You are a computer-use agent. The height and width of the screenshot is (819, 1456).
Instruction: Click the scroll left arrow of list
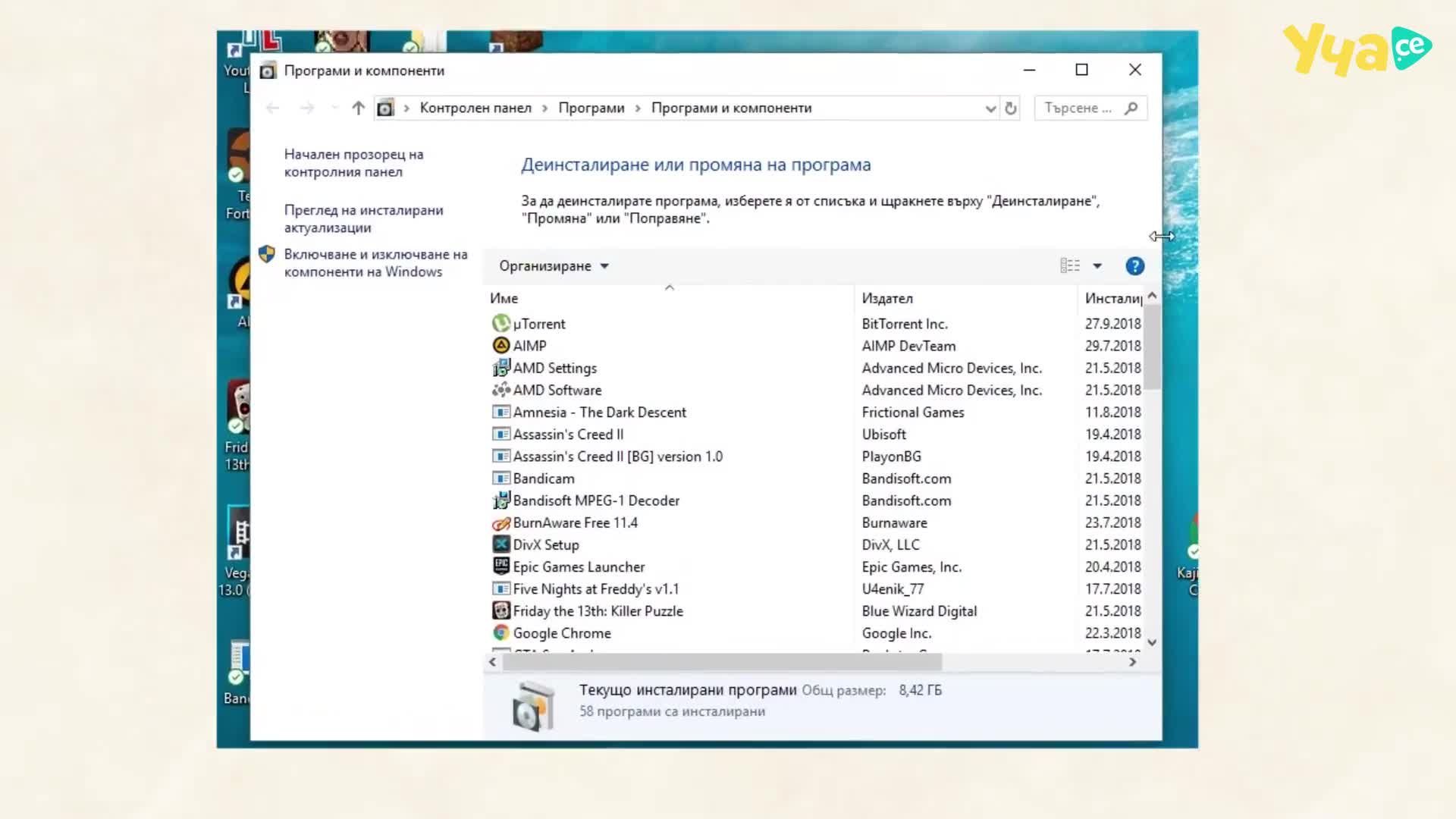click(493, 662)
